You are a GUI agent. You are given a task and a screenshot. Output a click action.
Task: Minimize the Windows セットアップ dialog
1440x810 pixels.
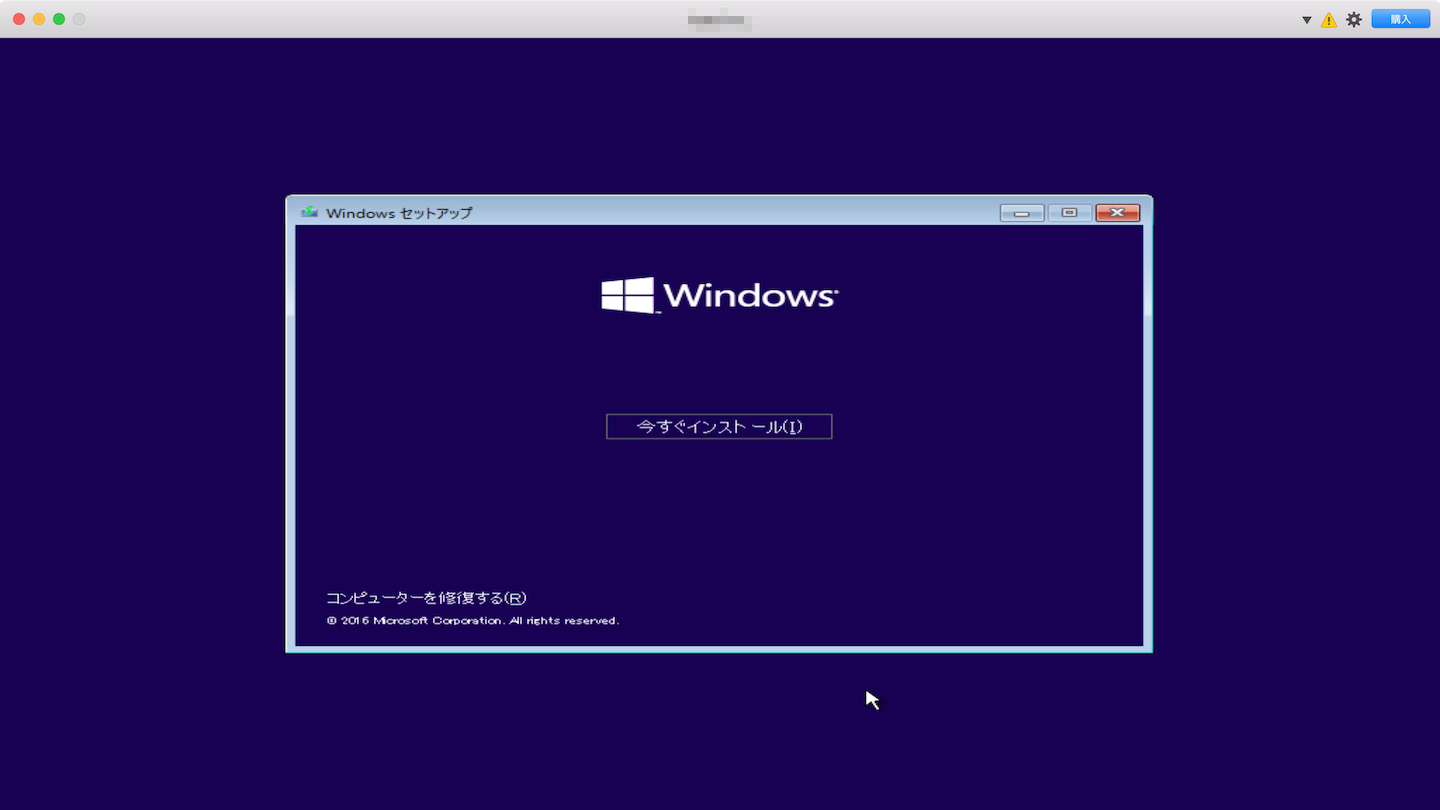click(x=1022, y=213)
